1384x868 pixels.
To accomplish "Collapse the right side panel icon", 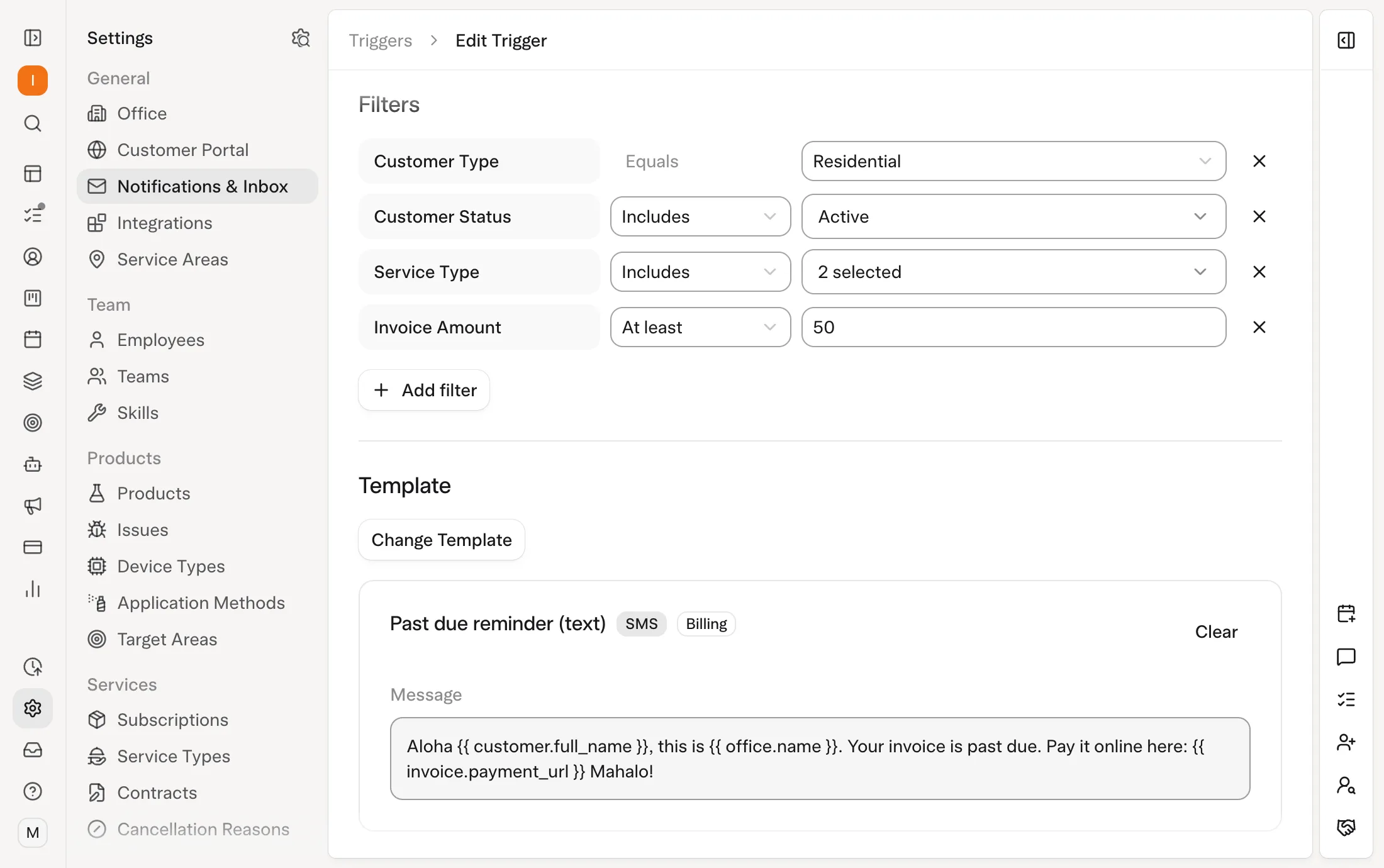I will pos(1346,40).
